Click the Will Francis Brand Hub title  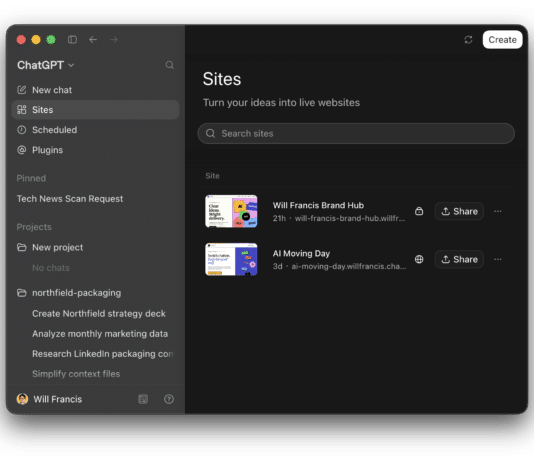(x=318, y=205)
